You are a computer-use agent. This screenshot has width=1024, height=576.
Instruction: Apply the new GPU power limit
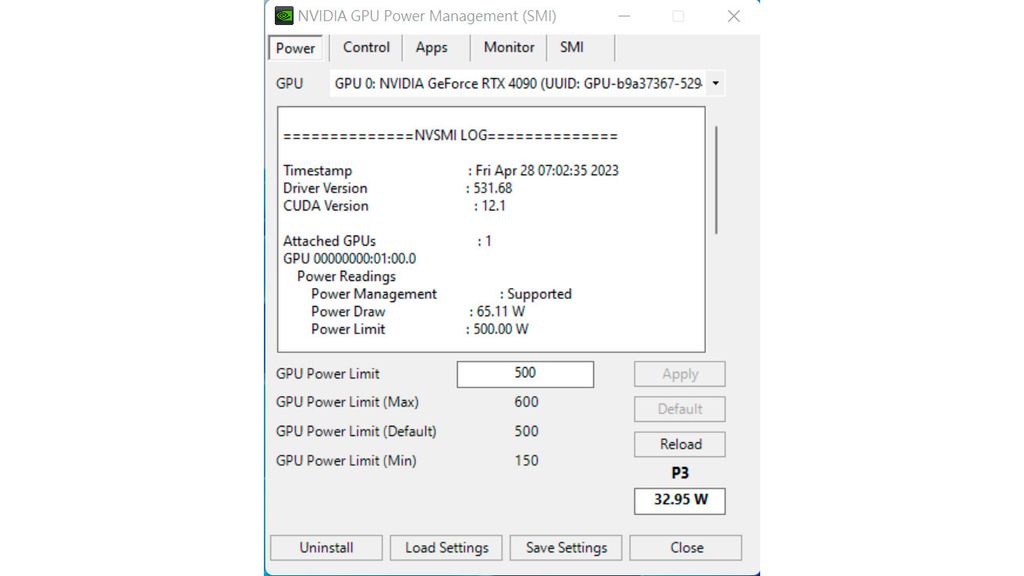click(679, 373)
